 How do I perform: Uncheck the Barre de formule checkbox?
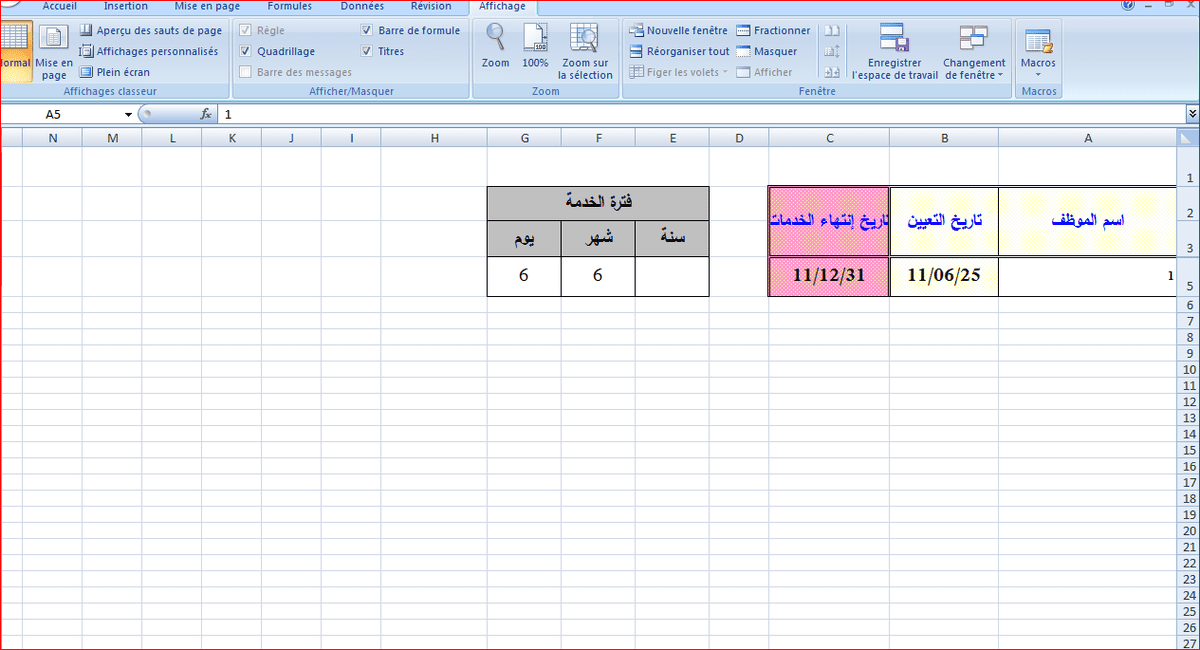pos(367,31)
